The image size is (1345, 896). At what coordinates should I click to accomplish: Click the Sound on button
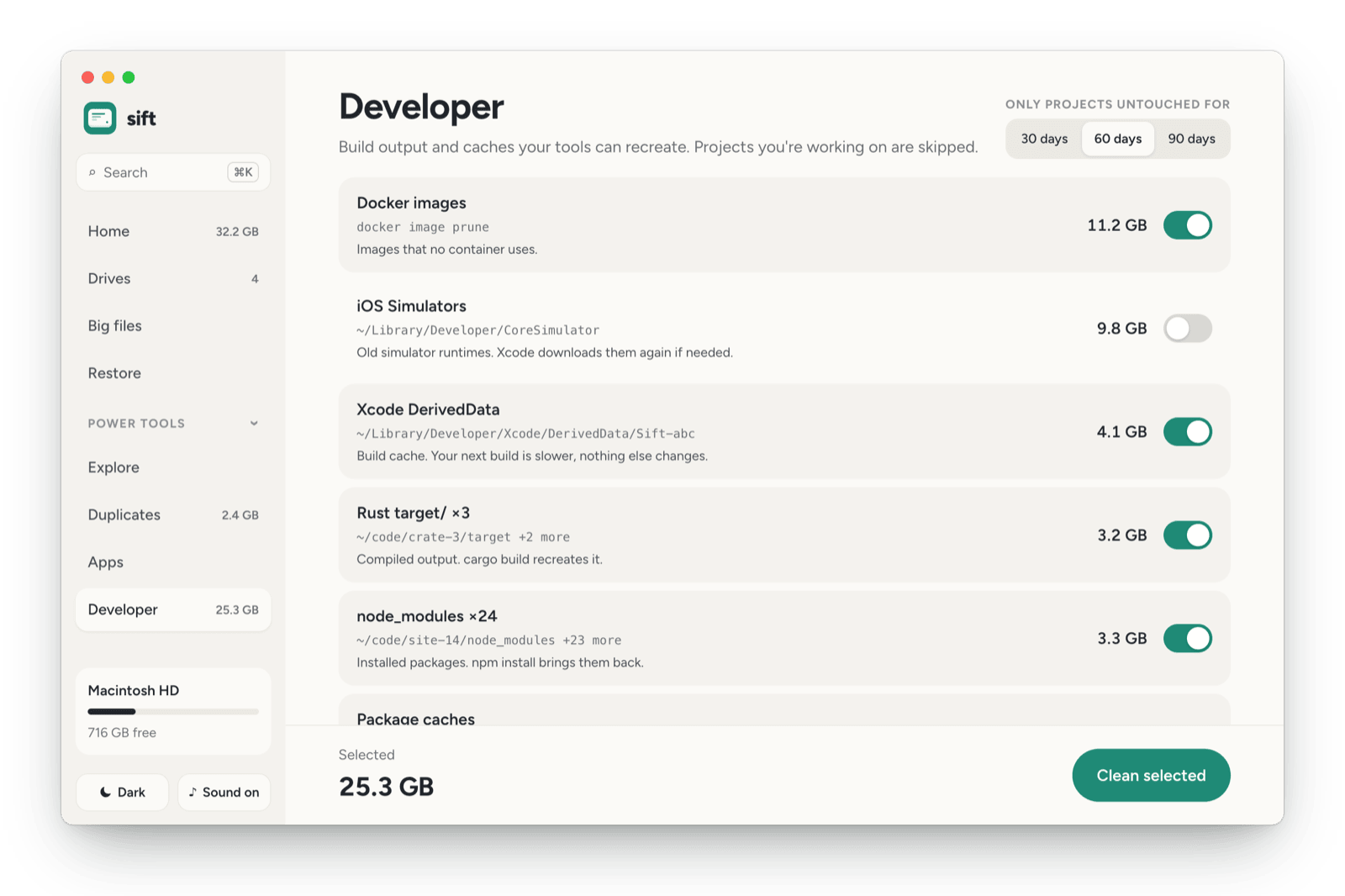coord(224,793)
